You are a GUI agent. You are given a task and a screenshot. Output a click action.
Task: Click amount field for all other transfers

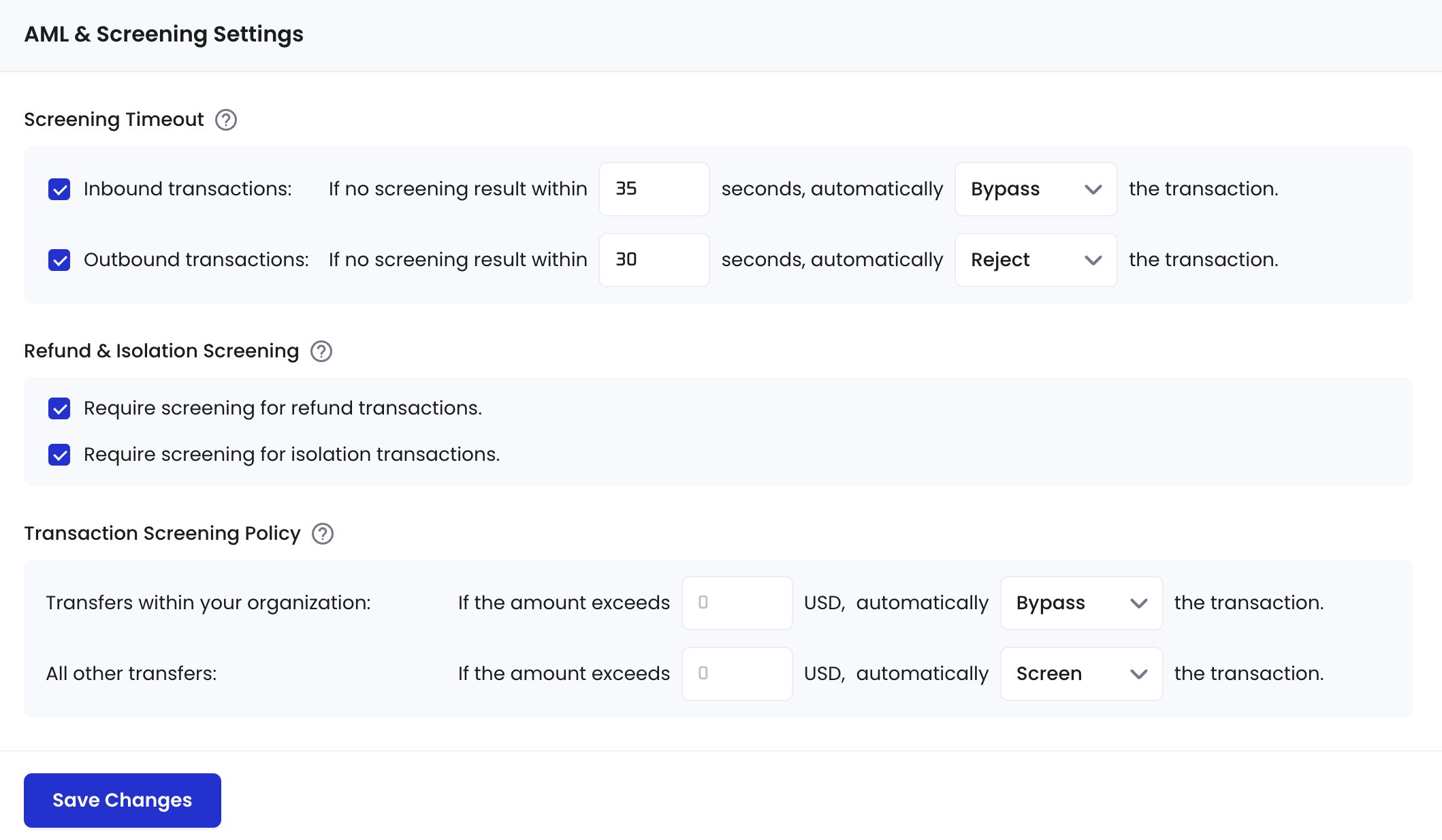click(737, 674)
